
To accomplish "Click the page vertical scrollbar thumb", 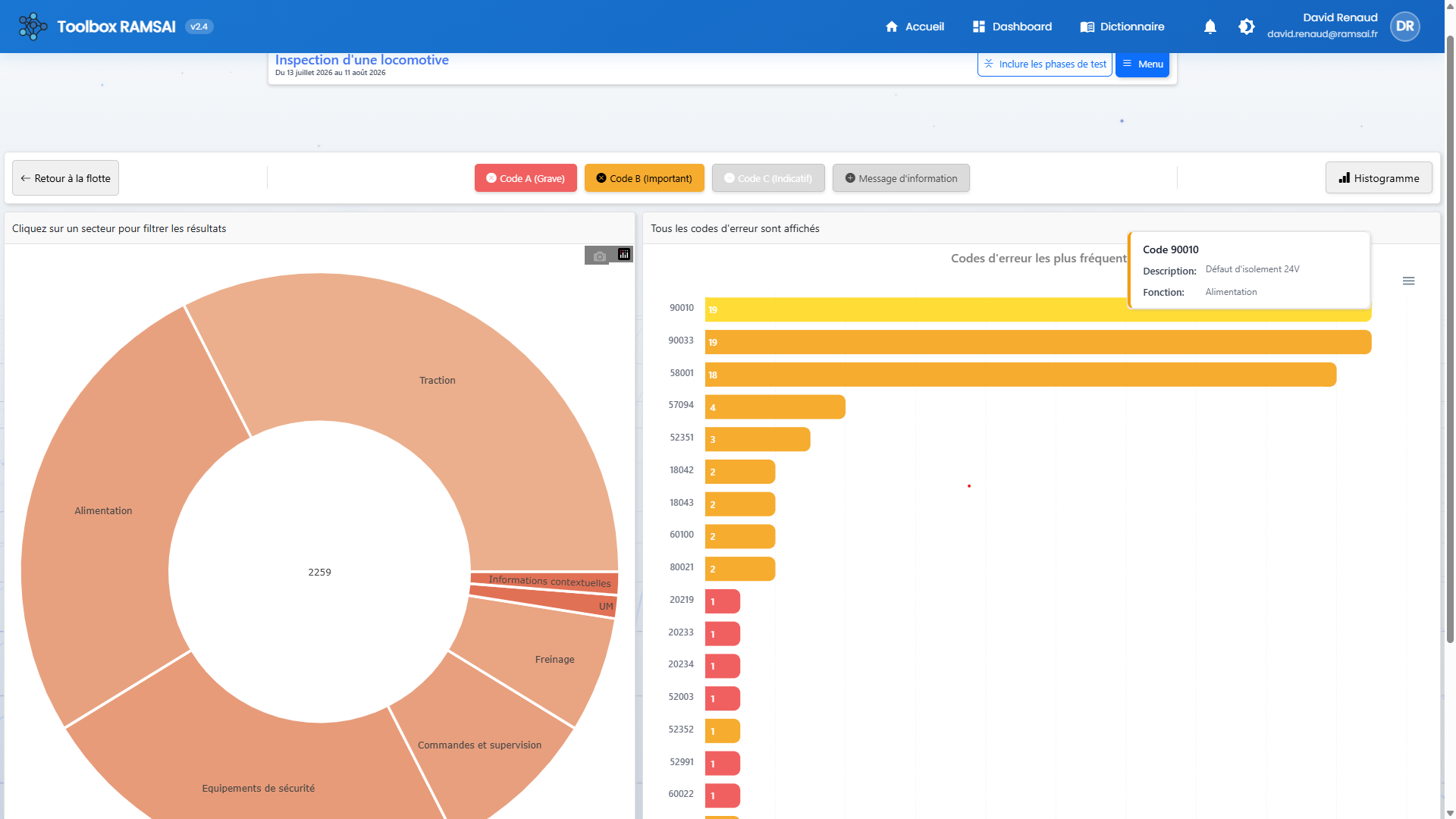I will 1450,340.
